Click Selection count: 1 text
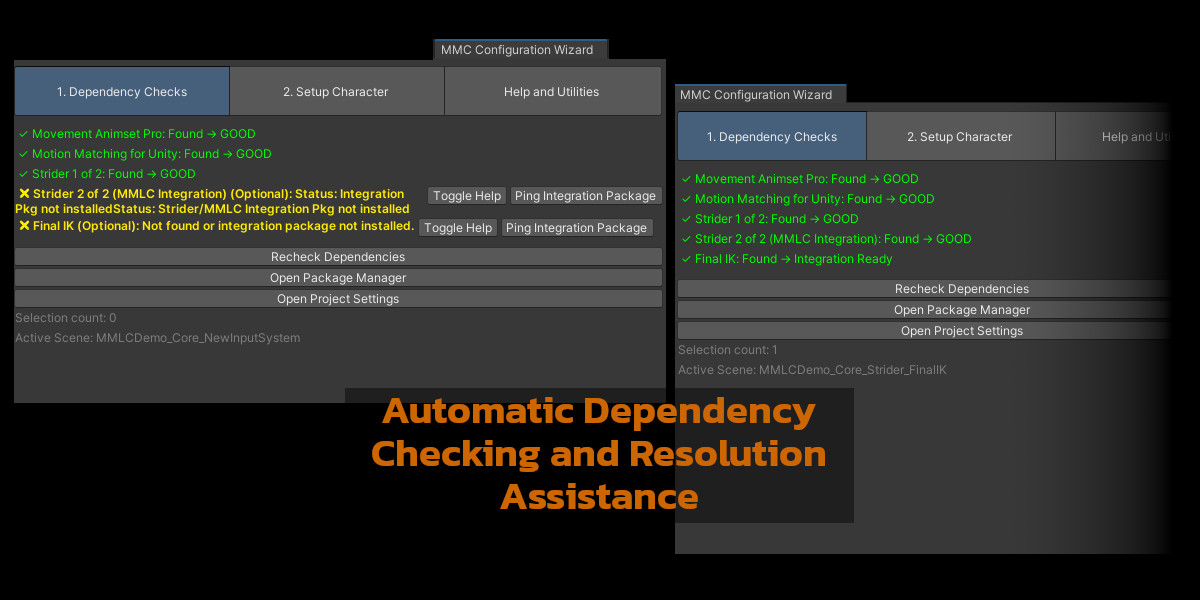The height and width of the screenshot is (600, 1200). tap(728, 350)
